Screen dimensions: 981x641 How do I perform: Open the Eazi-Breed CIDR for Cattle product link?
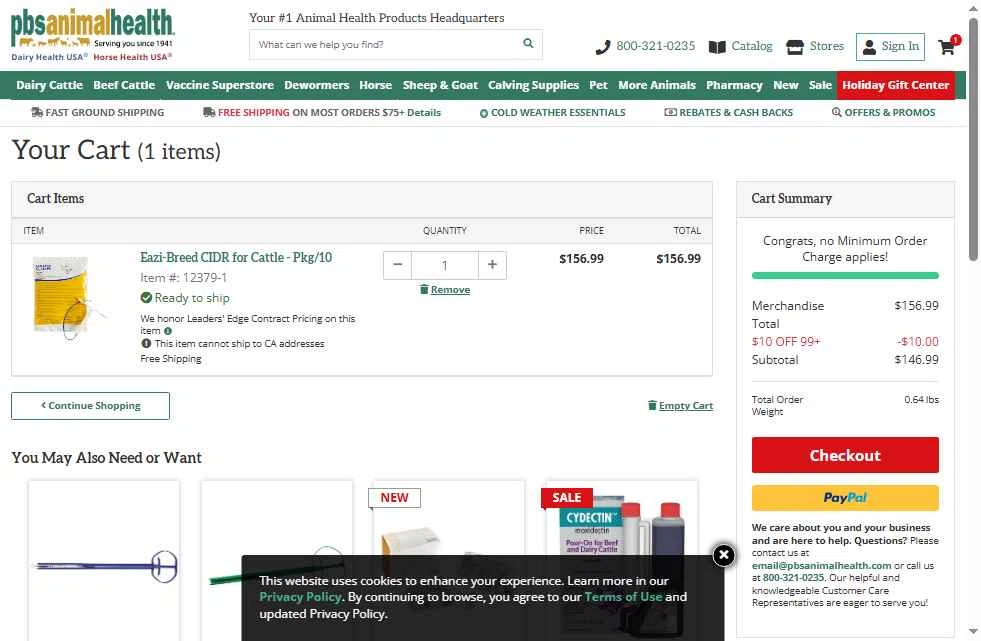(x=236, y=257)
